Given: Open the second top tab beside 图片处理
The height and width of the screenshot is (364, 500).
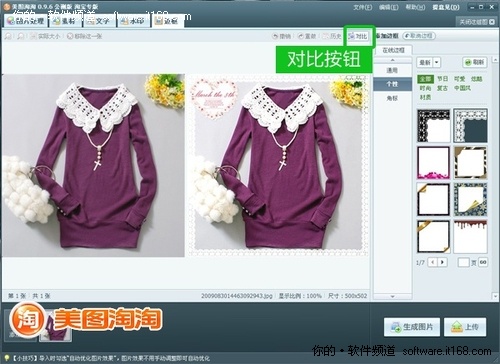Looking at the screenshot, I should (x=65, y=21).
